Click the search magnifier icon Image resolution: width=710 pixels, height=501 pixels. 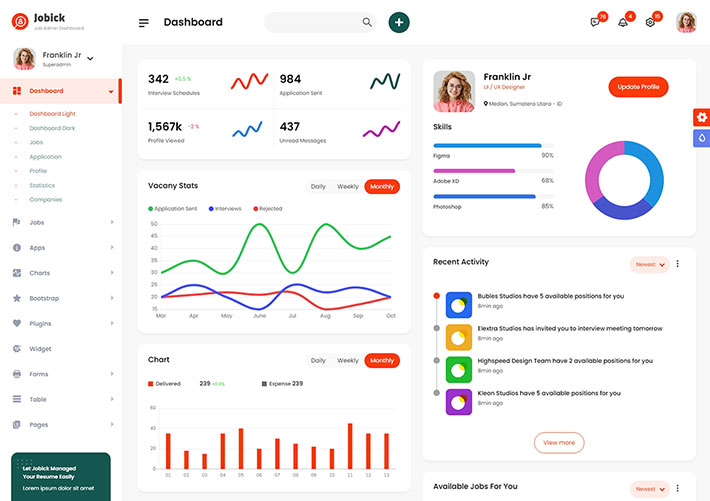(x=367, y=22)
